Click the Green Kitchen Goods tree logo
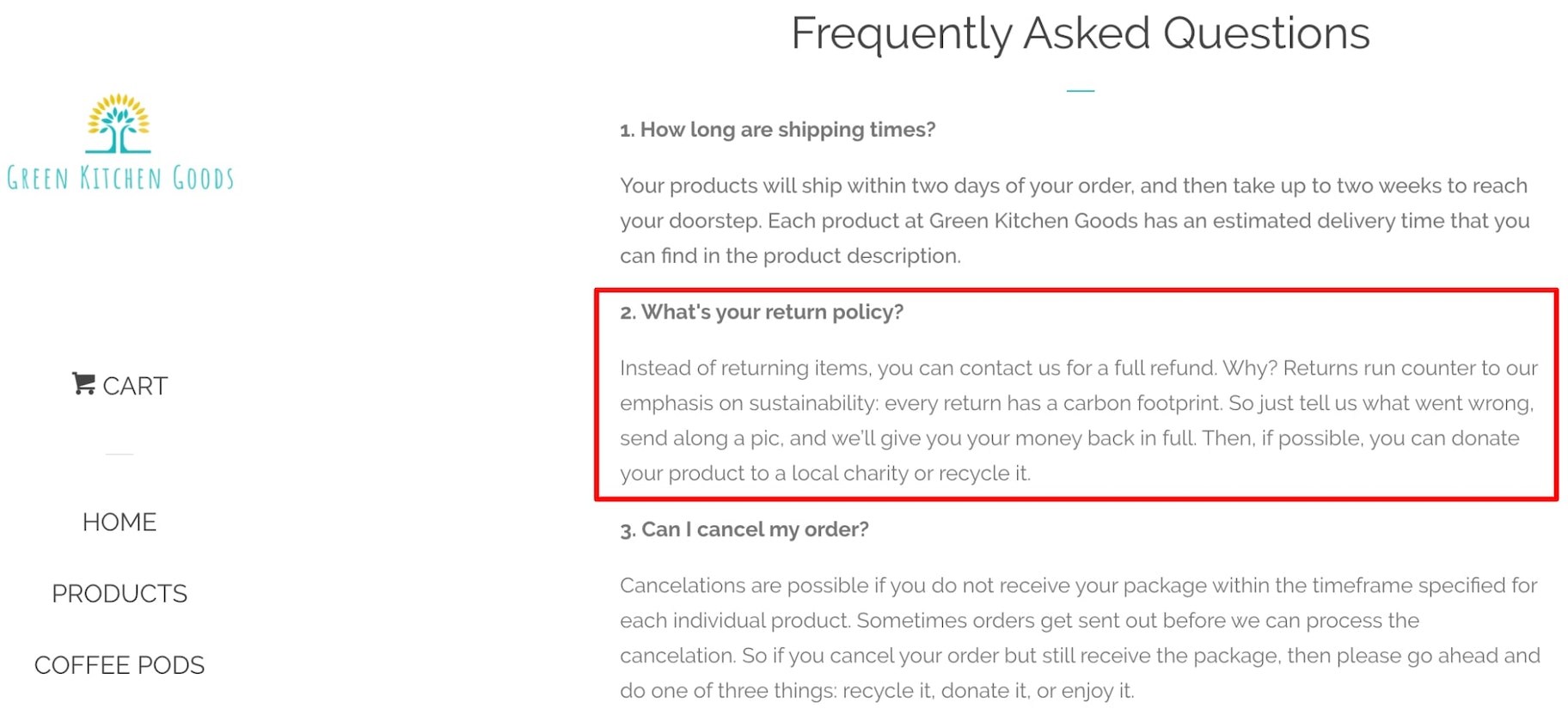The image size is (1568, 715). 119,124
